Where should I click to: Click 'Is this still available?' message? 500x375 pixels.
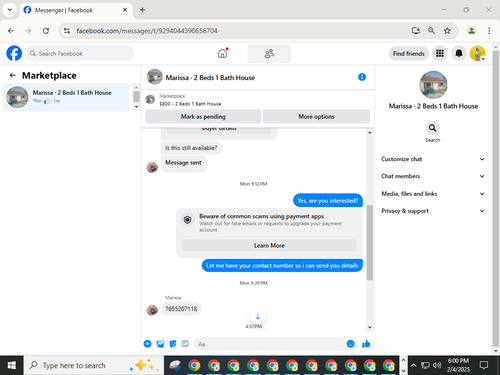191,148
